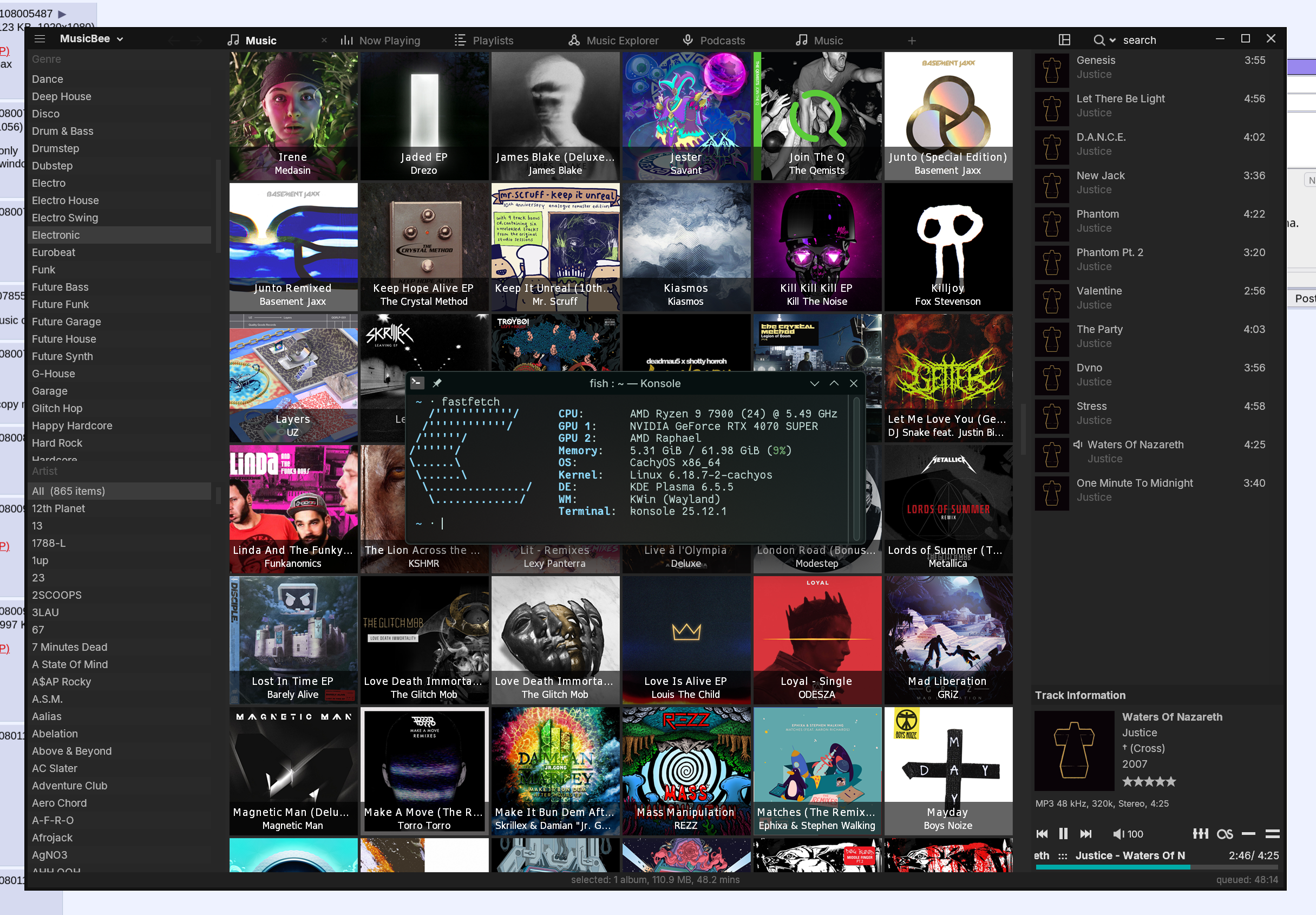Viewport: 1316px width, 915px height.
Task: Add a new tab with plus icon
Action: [x=912, y=41]
